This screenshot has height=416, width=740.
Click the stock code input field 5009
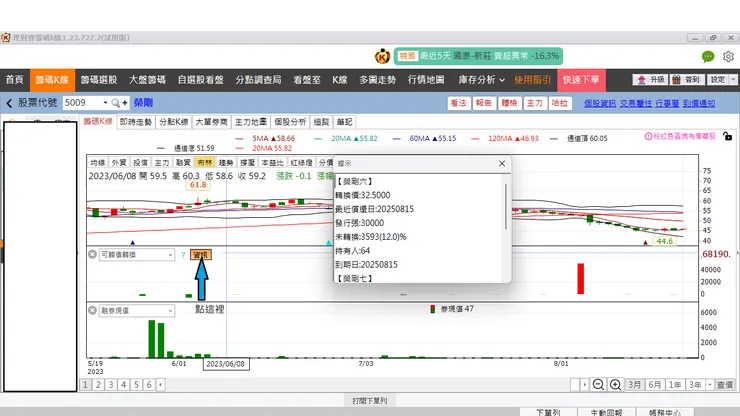pos(81,102)
